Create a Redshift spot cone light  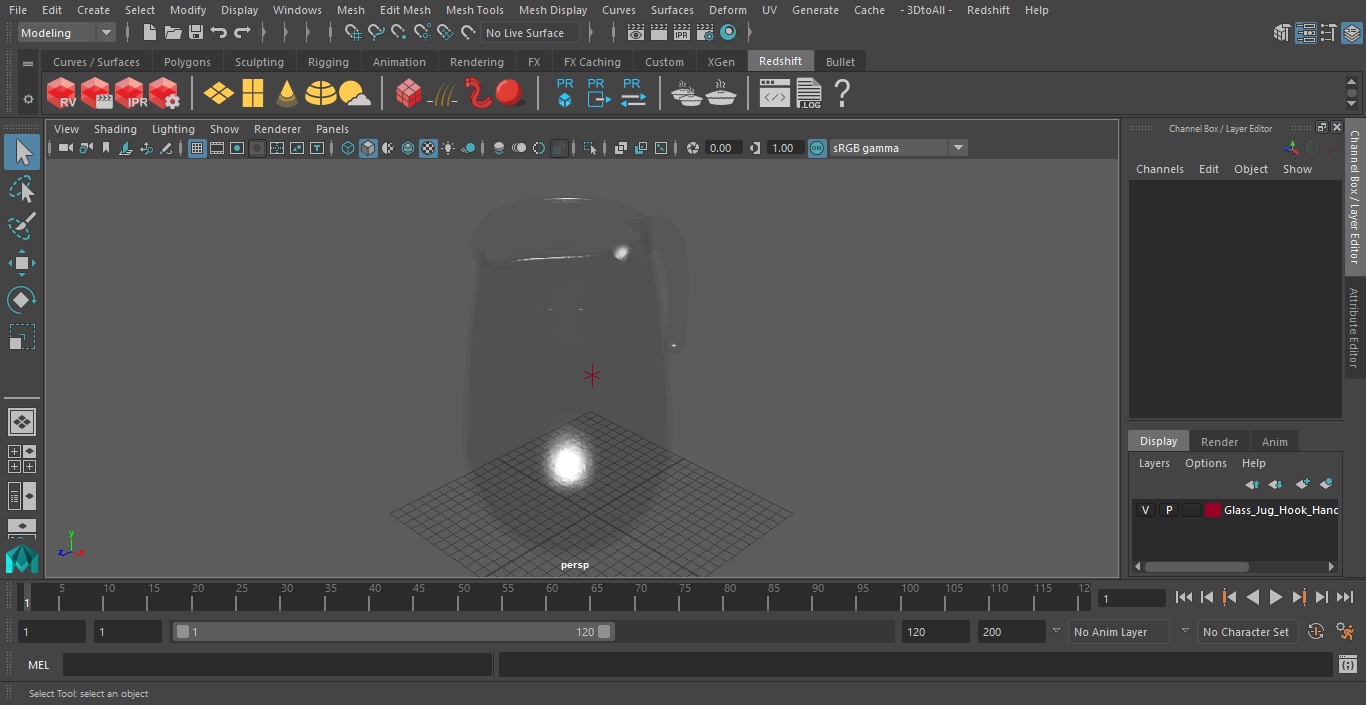point(287,94)
